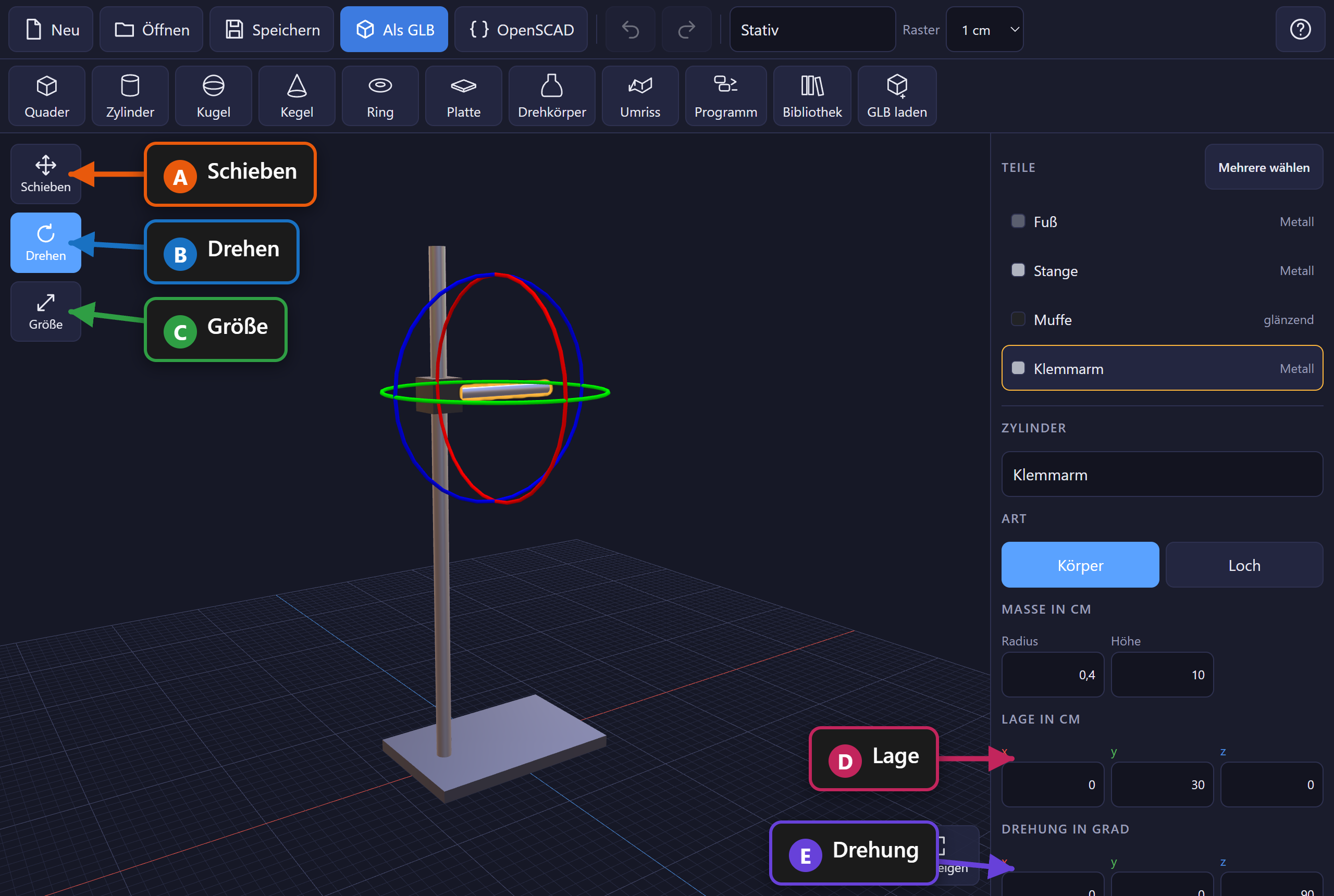1334x896 pixels.
Task: Click Mehrere wählen button
Action: 1264,167
